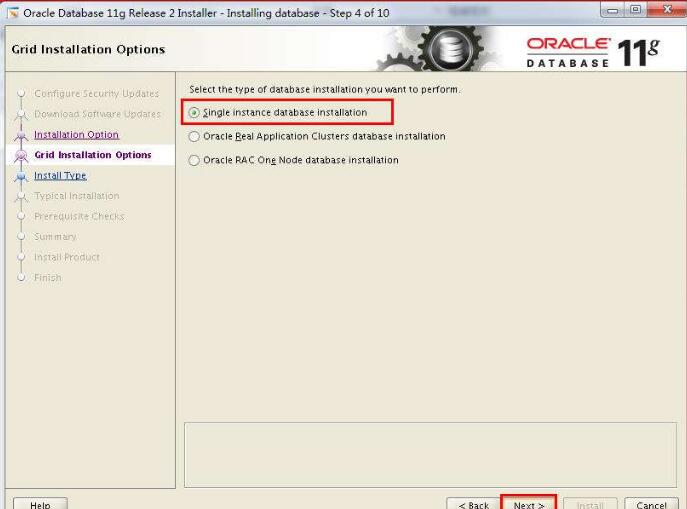The image size is (687, 509).
Task: Pick Oracle RAC One Node database installation
Action: coord(194,160)
